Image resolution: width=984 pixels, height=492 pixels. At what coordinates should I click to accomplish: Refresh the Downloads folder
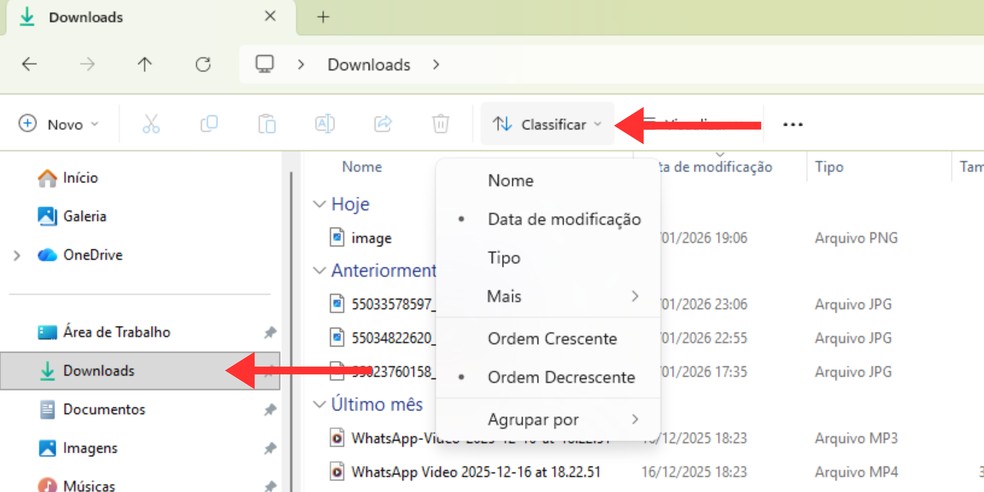(203, 65)
